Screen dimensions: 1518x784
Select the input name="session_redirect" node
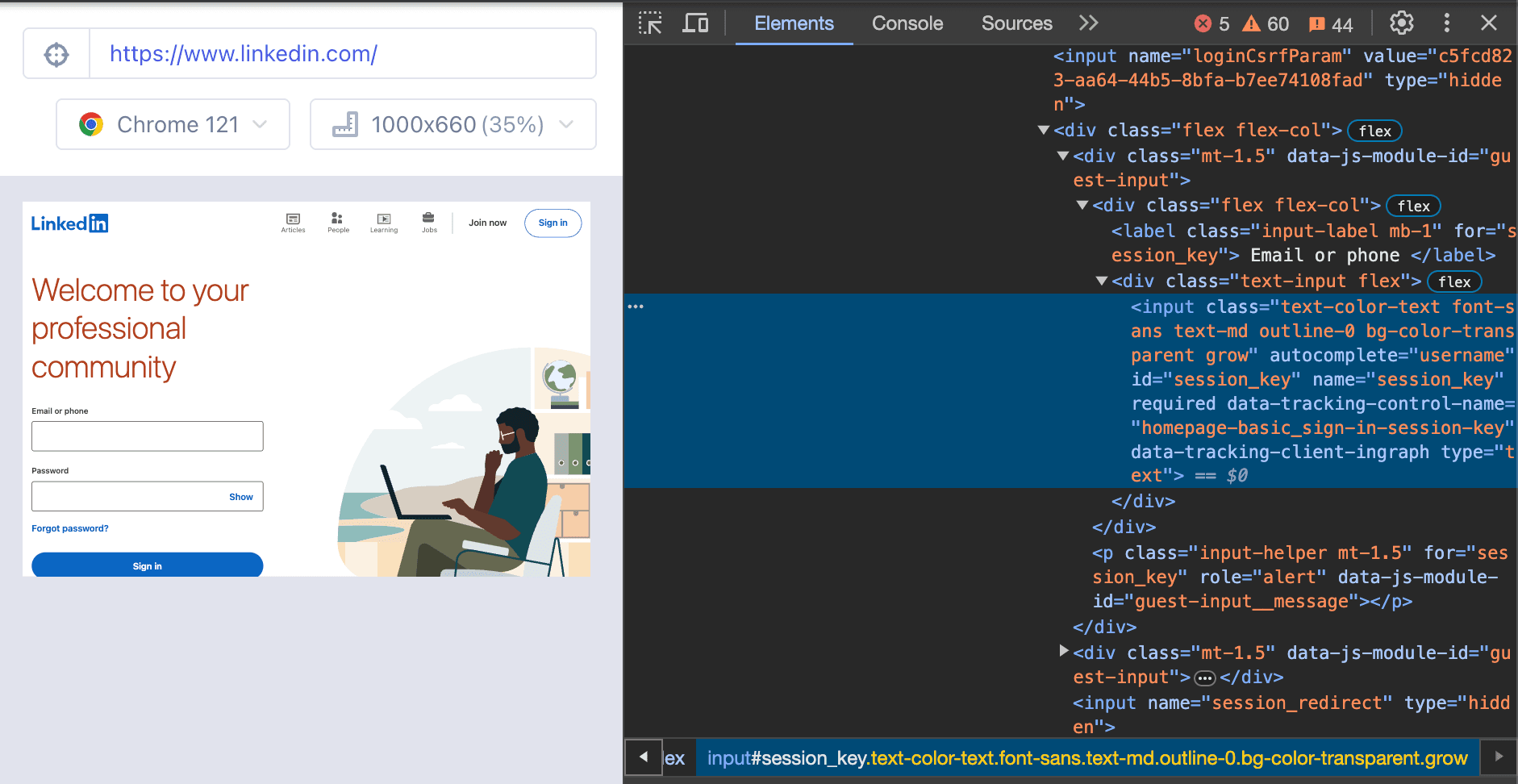tap(1291, 715)
